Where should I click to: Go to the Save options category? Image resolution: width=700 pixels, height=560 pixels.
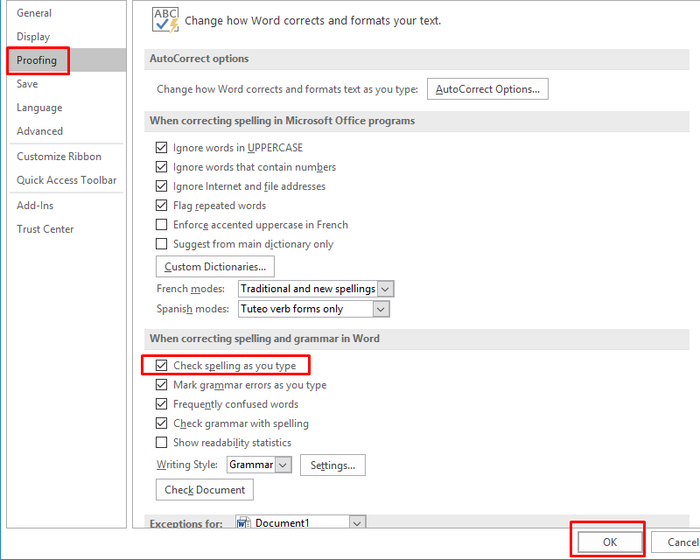[x=27, y=84]
